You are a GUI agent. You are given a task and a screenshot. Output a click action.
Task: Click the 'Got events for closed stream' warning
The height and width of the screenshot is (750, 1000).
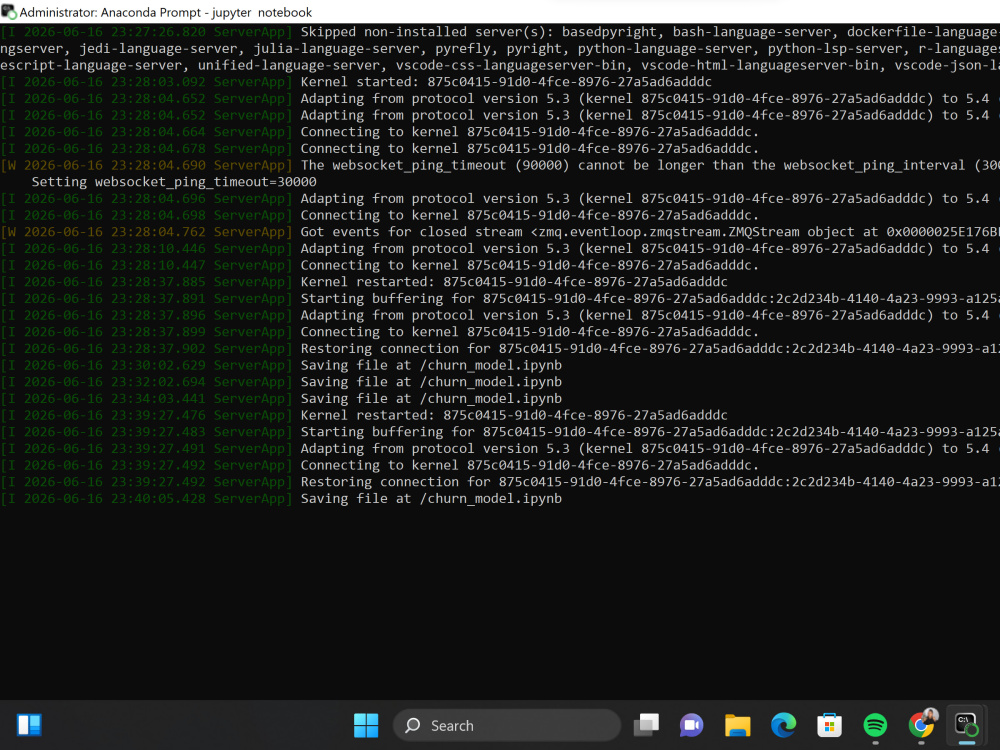pos(500,232)
